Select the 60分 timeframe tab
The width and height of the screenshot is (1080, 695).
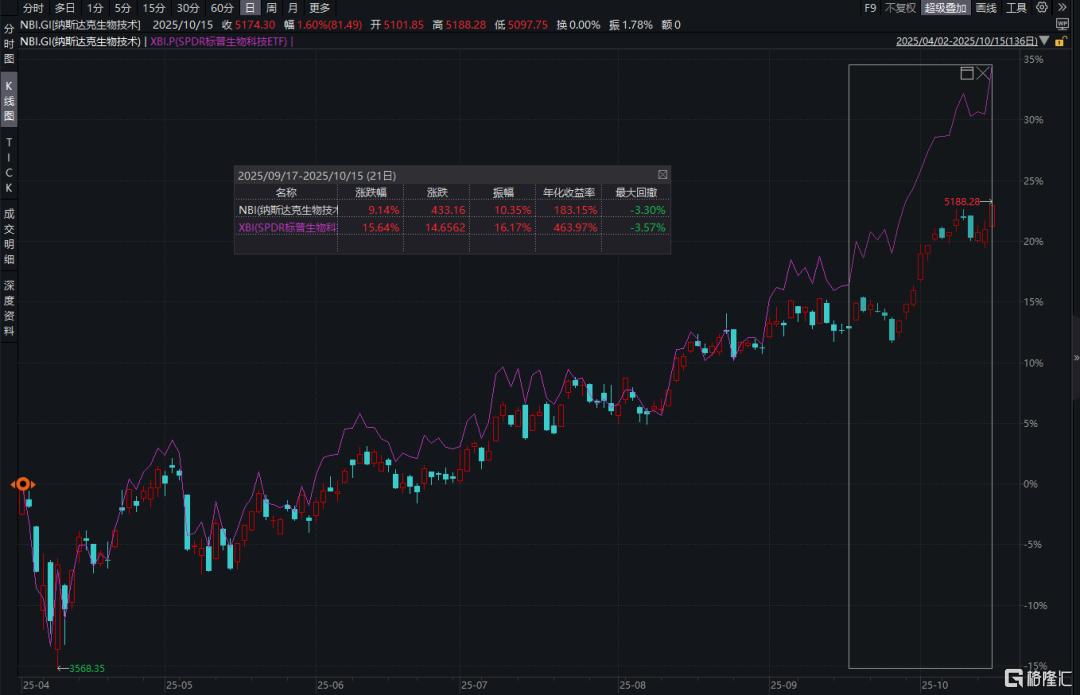pyautogui.click(x=221, y=8)
